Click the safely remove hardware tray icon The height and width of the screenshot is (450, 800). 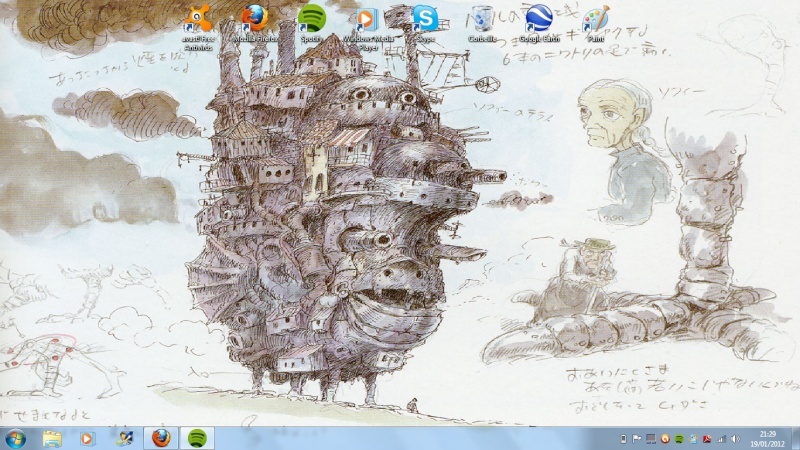pyautogui.click(x=623, y=439)
